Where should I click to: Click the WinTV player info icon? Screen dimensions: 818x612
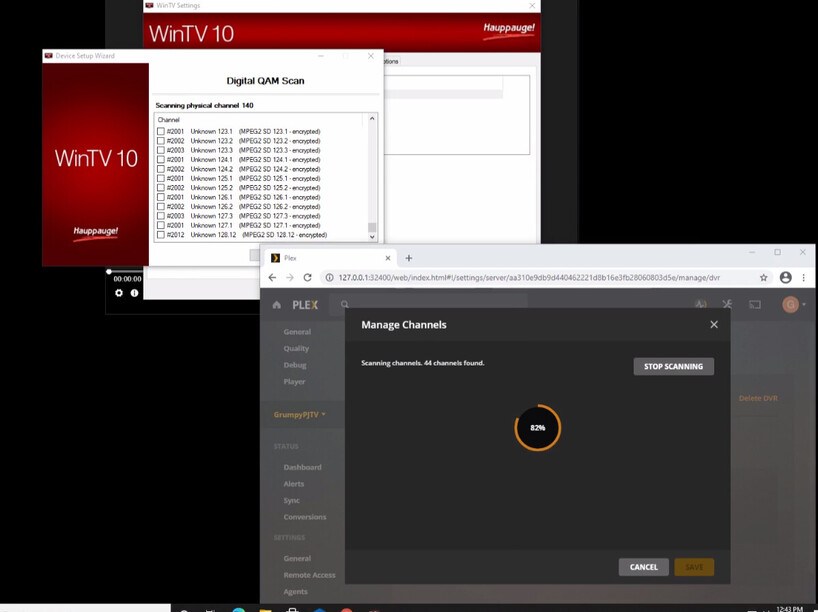tap(134, 293)
